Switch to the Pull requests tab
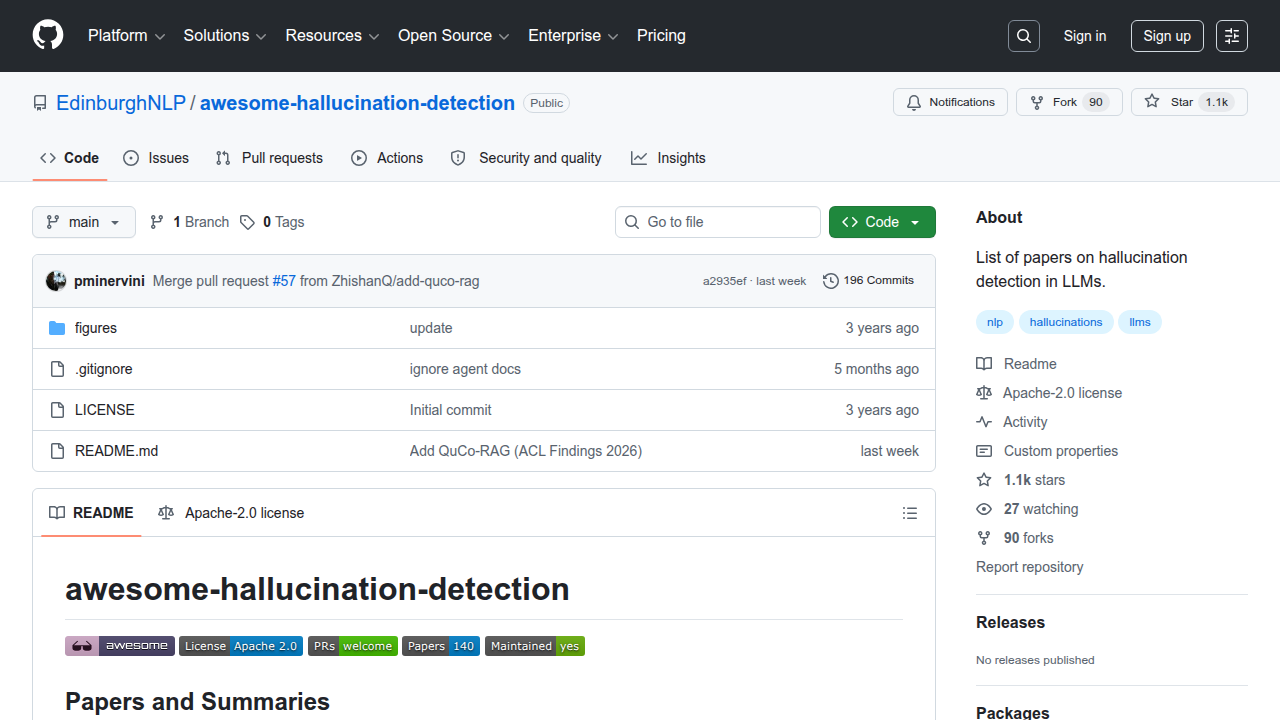Image resolution: width=1280 pixels, height=720 pixels. 269,158
